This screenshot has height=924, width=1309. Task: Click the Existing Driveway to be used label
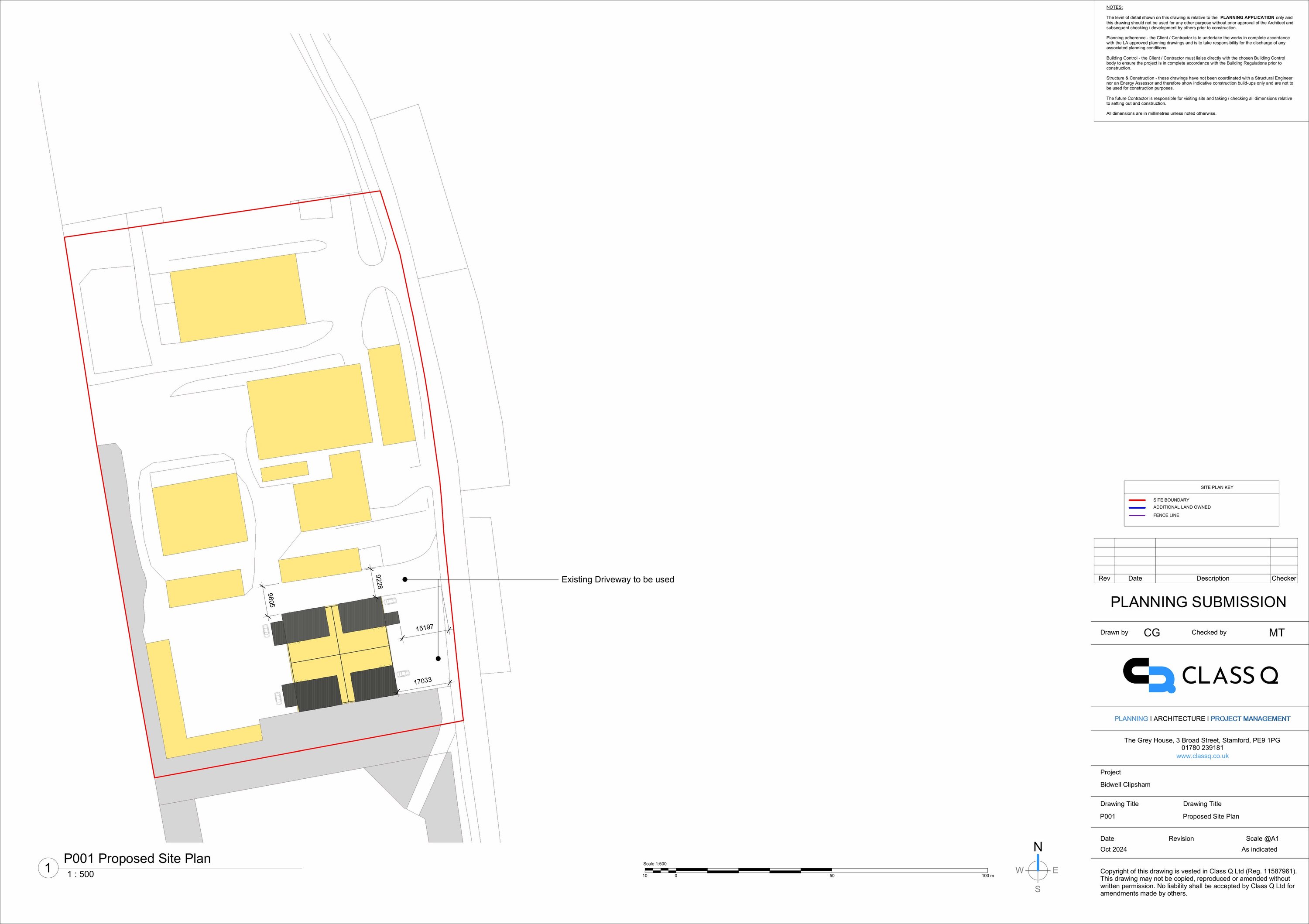(617, 580)
